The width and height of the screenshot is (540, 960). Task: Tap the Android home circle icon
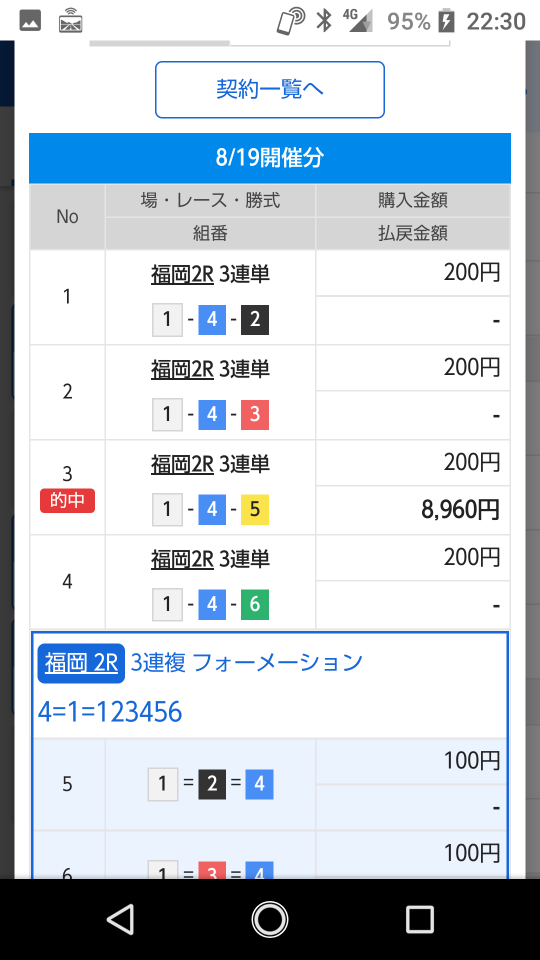click(269, 919)
